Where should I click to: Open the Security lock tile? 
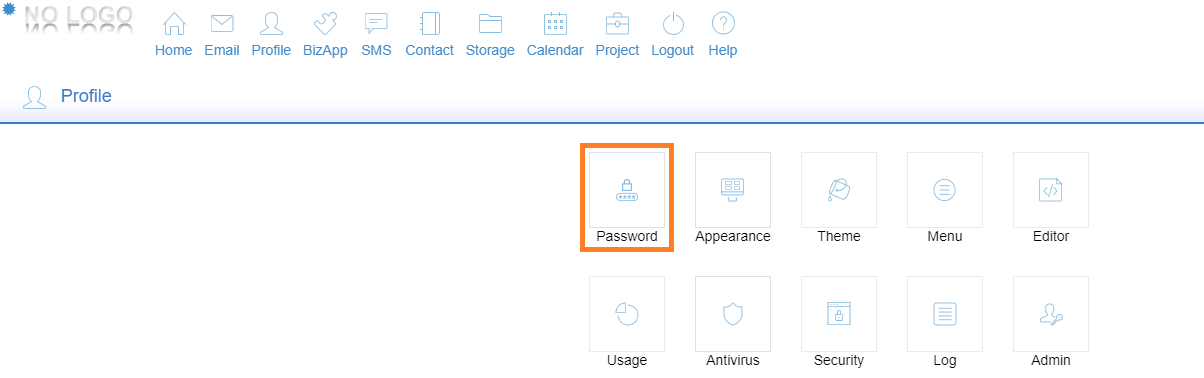[x=839, y=314]
